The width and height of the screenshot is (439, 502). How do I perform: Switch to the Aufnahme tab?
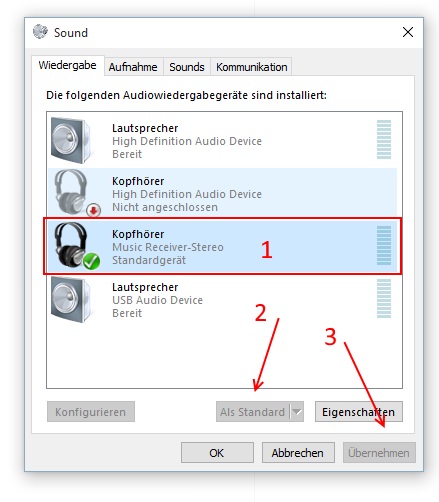click(x=133, y=67)
